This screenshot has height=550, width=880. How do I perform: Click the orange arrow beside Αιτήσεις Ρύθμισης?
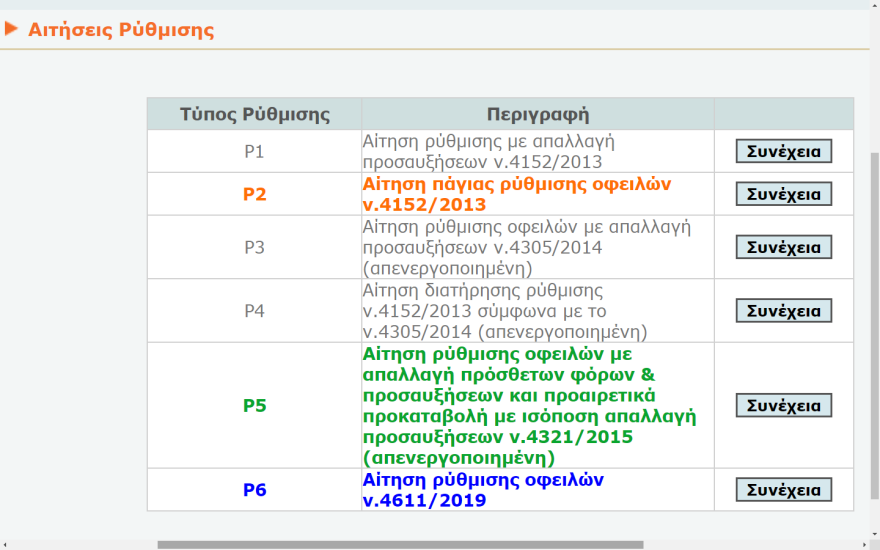[x=12, y=29]
